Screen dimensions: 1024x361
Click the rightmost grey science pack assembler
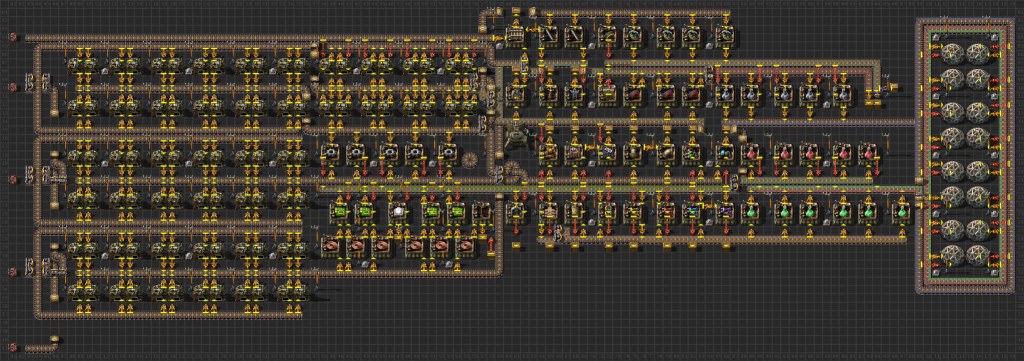pyautogui.click(x=843, y=94)
